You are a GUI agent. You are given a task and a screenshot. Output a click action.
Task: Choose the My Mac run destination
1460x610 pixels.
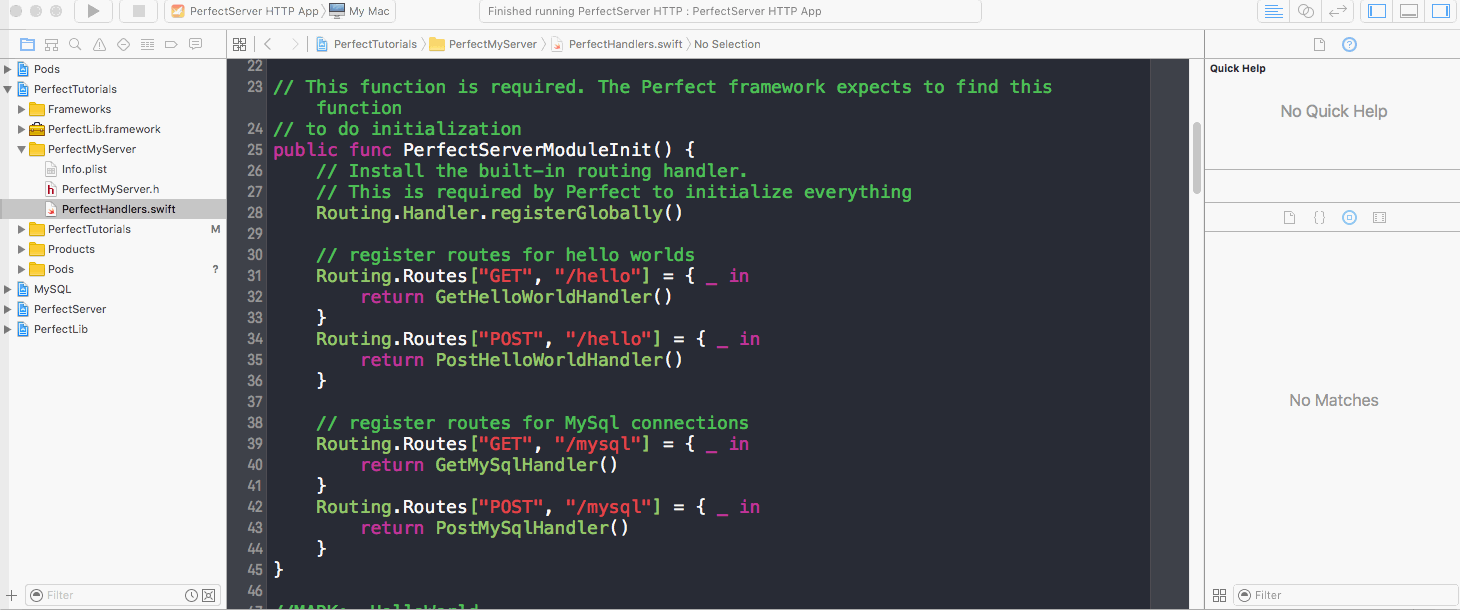[361, 12]
